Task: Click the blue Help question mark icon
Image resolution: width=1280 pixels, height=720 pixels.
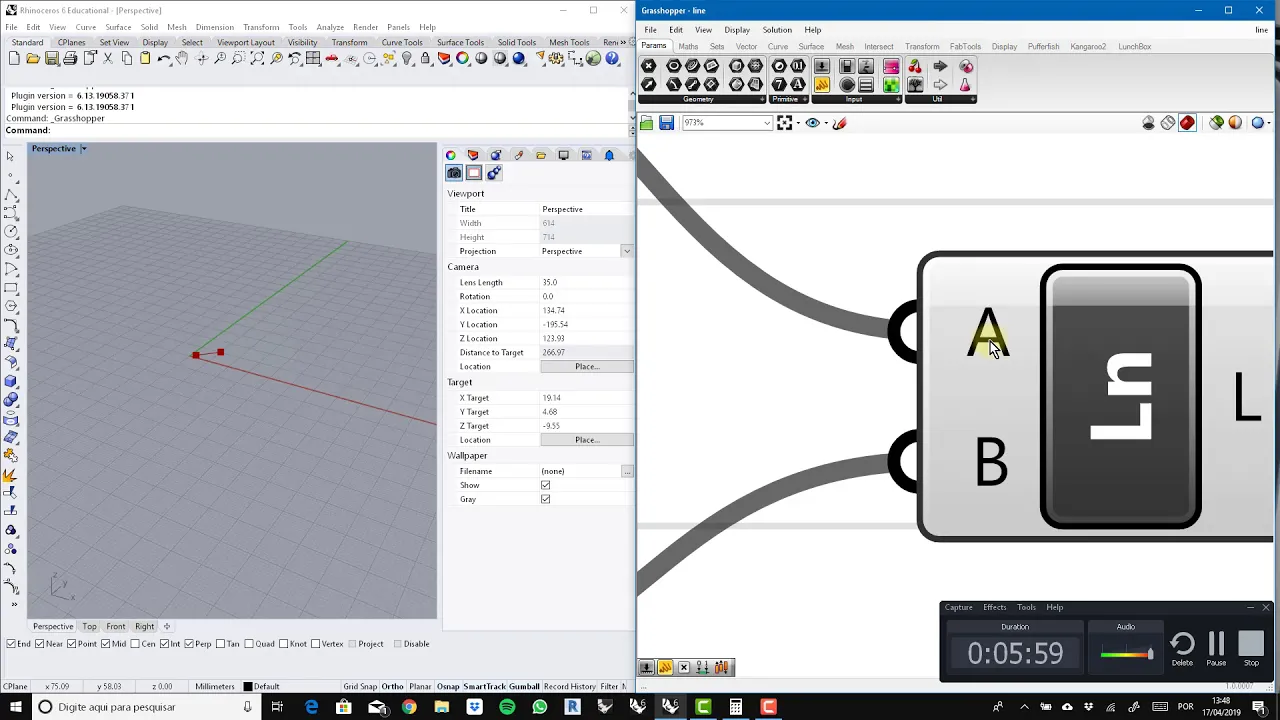Action: [611, 58]
